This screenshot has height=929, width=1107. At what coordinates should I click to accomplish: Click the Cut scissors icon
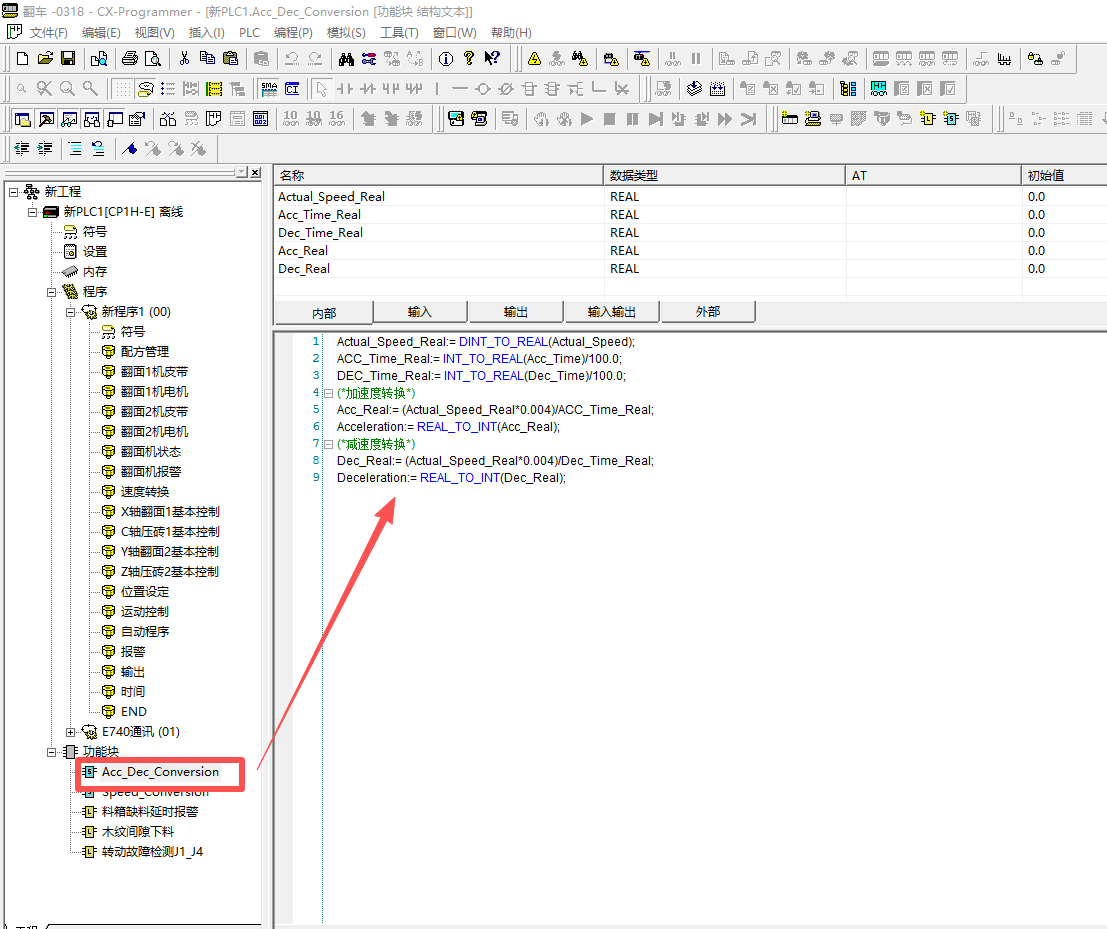[x=184, y=59]
